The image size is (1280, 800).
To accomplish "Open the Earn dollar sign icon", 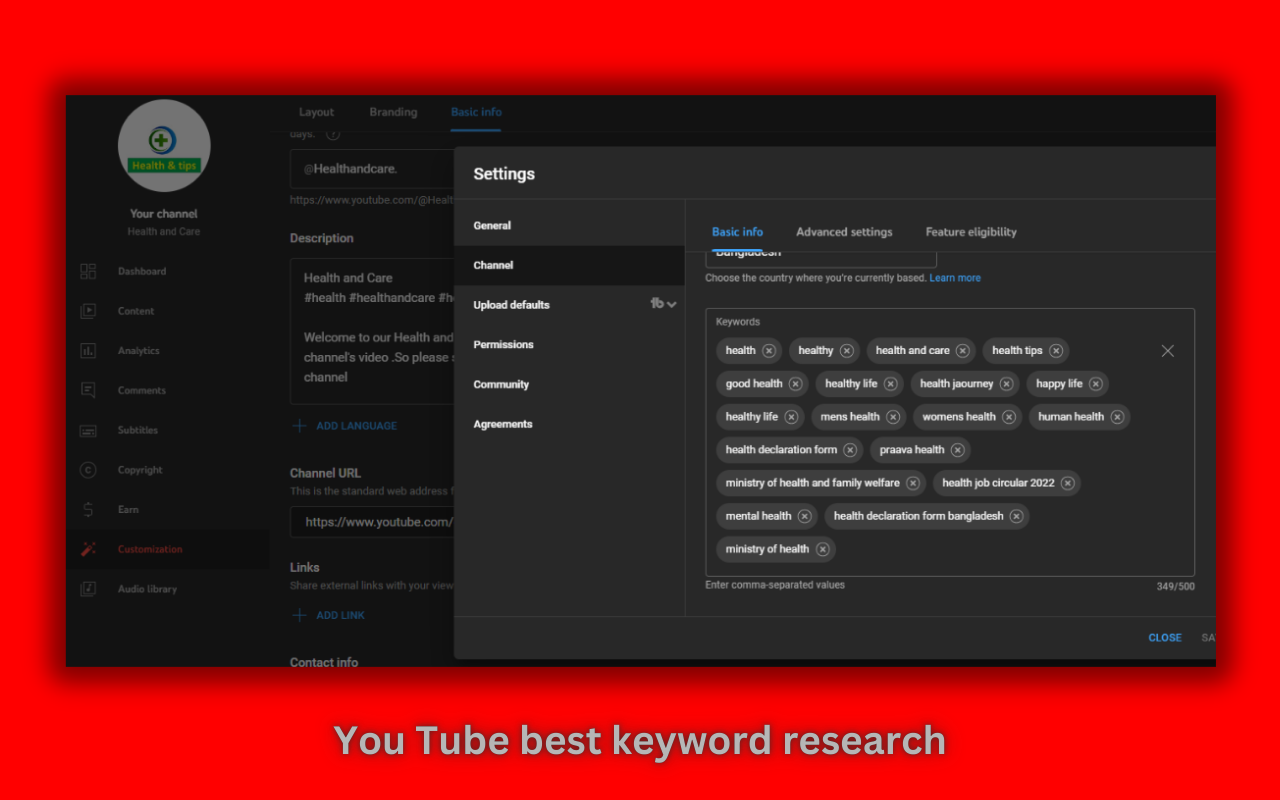I will pos(88,510).
